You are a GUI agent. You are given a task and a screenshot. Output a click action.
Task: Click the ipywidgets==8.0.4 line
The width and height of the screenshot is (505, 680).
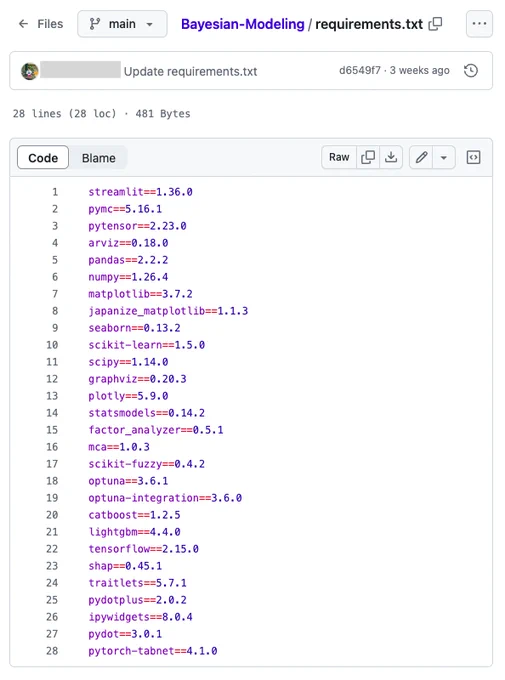tap(140, 617)
